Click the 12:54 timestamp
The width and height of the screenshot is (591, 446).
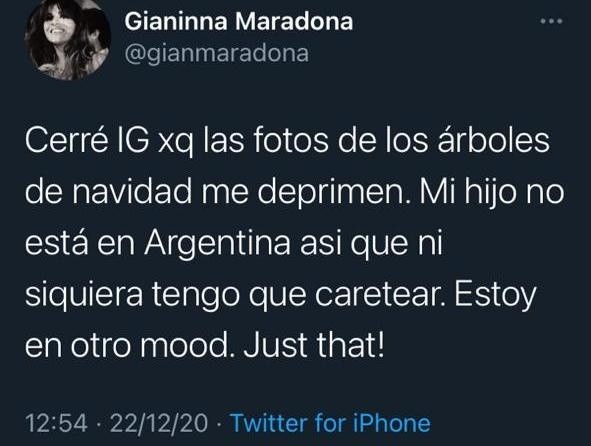pyautogui.click(x=56, y=423)
